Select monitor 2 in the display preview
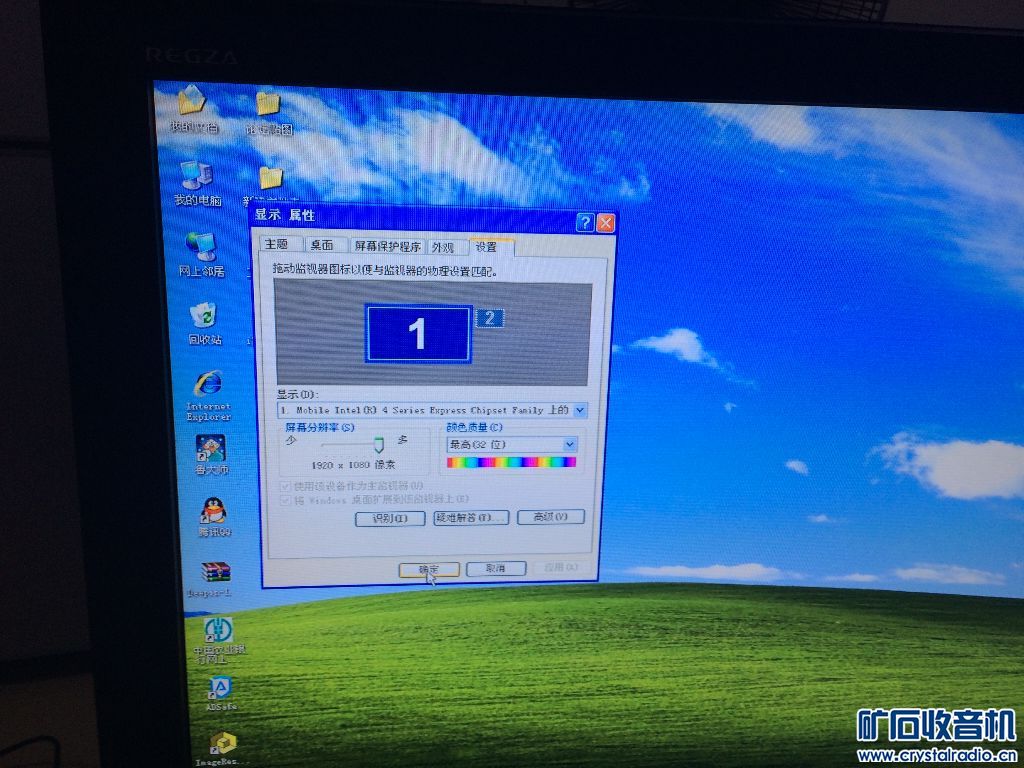 (x=490, y=318)
